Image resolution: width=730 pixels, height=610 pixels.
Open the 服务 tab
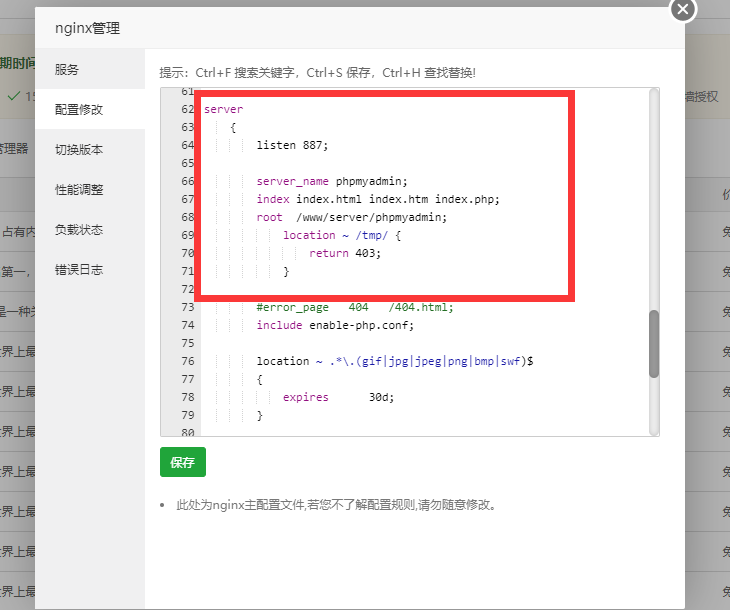click(90, 69)
